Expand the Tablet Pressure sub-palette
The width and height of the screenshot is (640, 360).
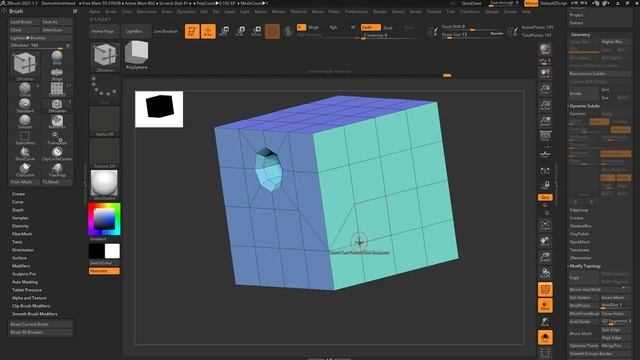[x=27, y=290]
